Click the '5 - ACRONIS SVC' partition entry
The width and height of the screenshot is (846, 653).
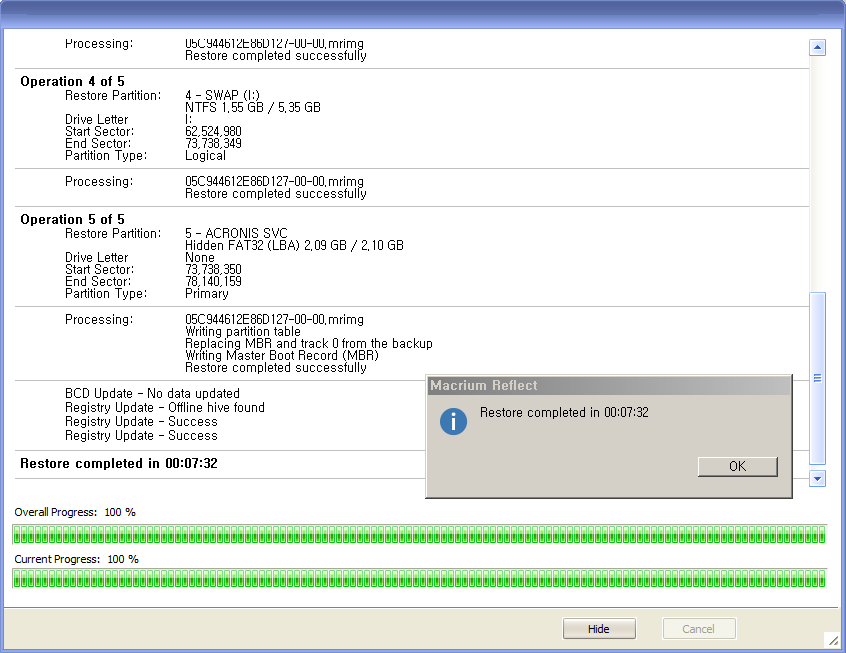237,233
